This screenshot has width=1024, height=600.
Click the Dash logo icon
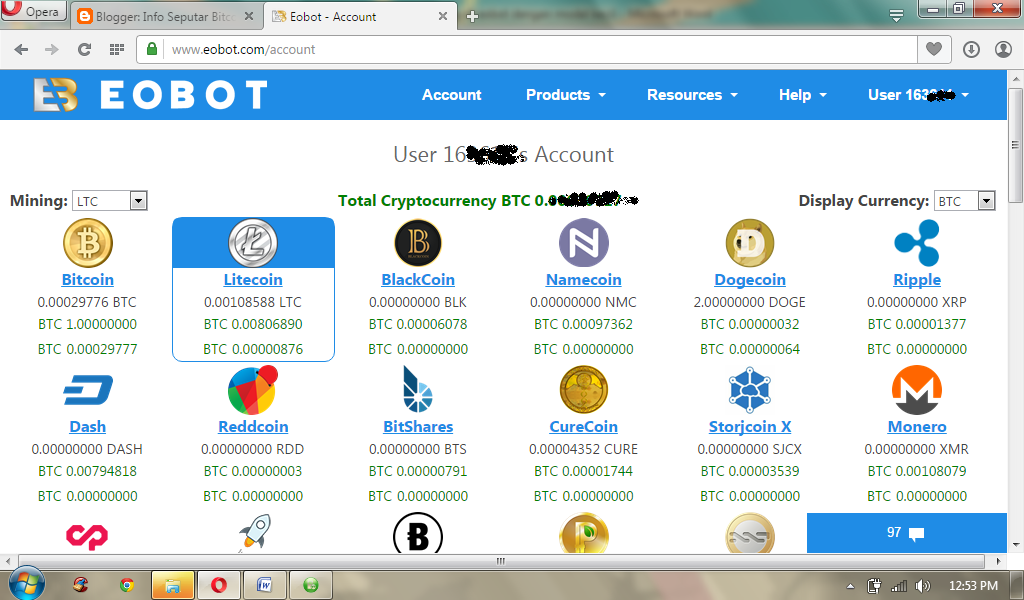(x=88, y=390)
